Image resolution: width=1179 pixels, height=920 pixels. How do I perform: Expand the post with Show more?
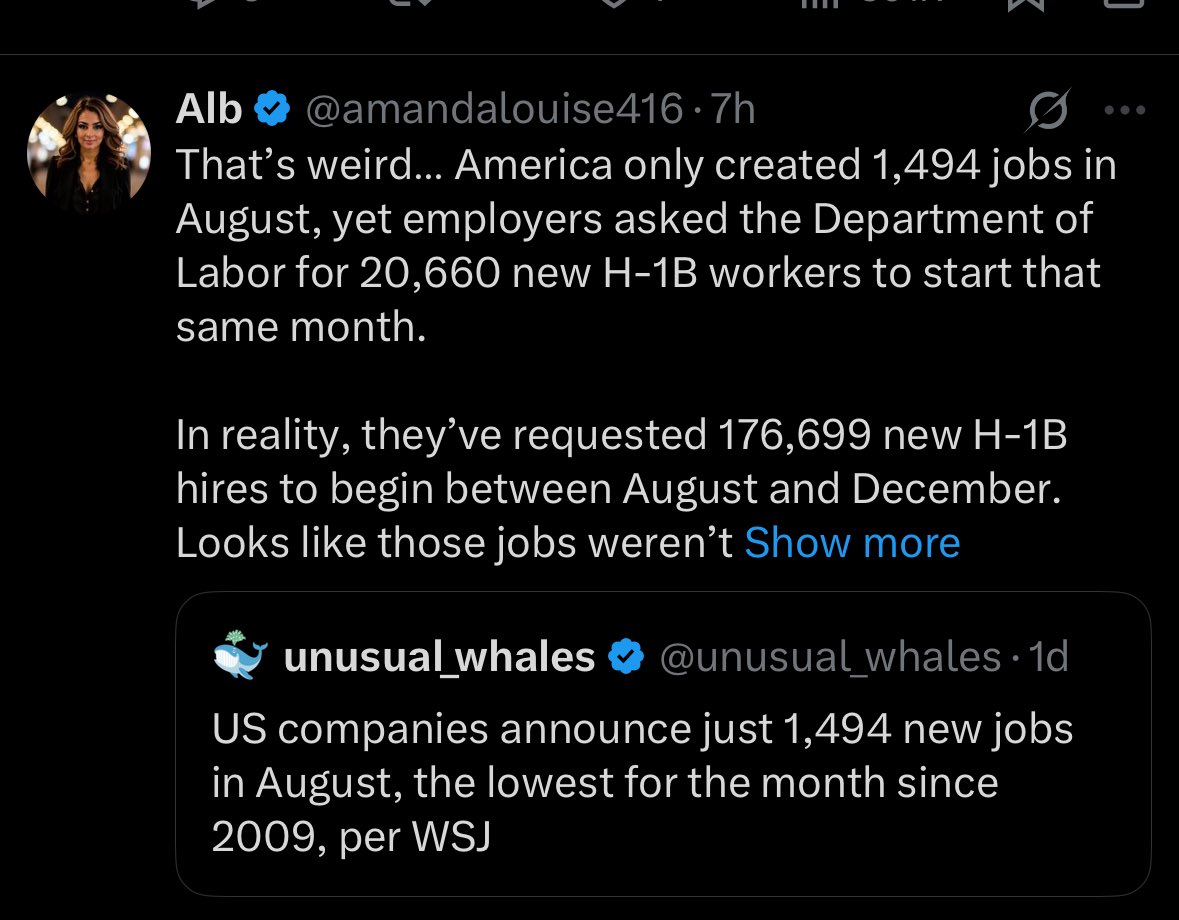coord(852,542)
